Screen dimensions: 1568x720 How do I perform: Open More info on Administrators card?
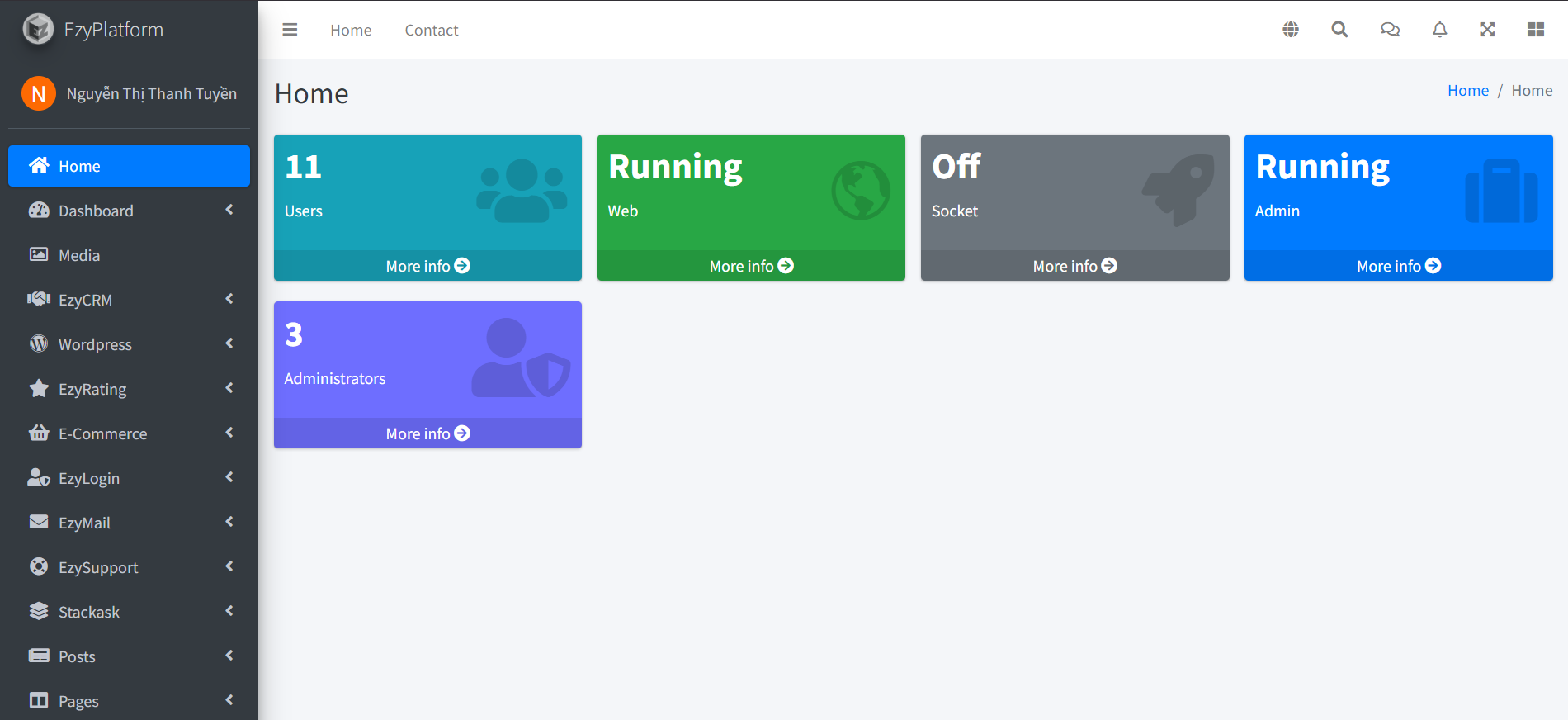tap(427, 433)
